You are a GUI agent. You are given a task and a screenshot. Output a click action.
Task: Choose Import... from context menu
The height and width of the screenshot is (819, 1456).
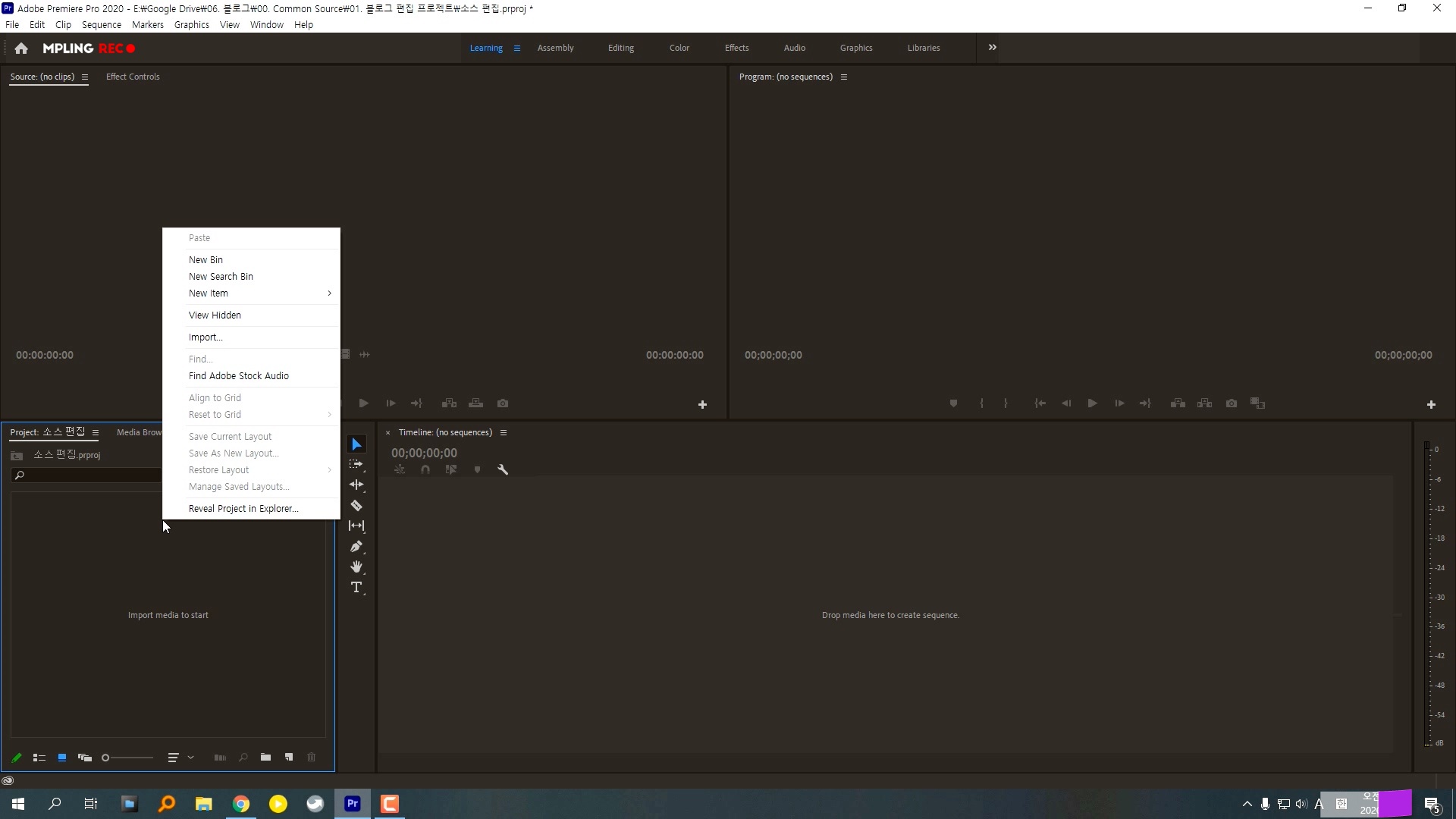[206, 337]
